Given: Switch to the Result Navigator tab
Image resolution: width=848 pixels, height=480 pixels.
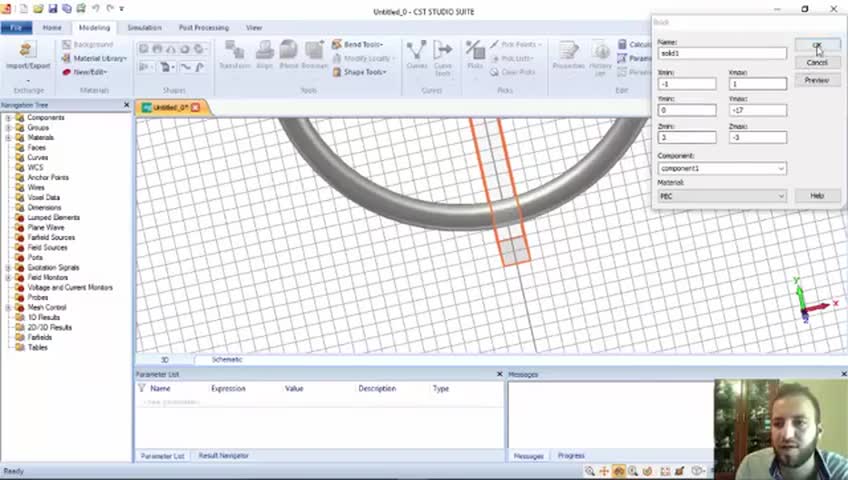Looking at the screenshot, I should pos(223,456).
